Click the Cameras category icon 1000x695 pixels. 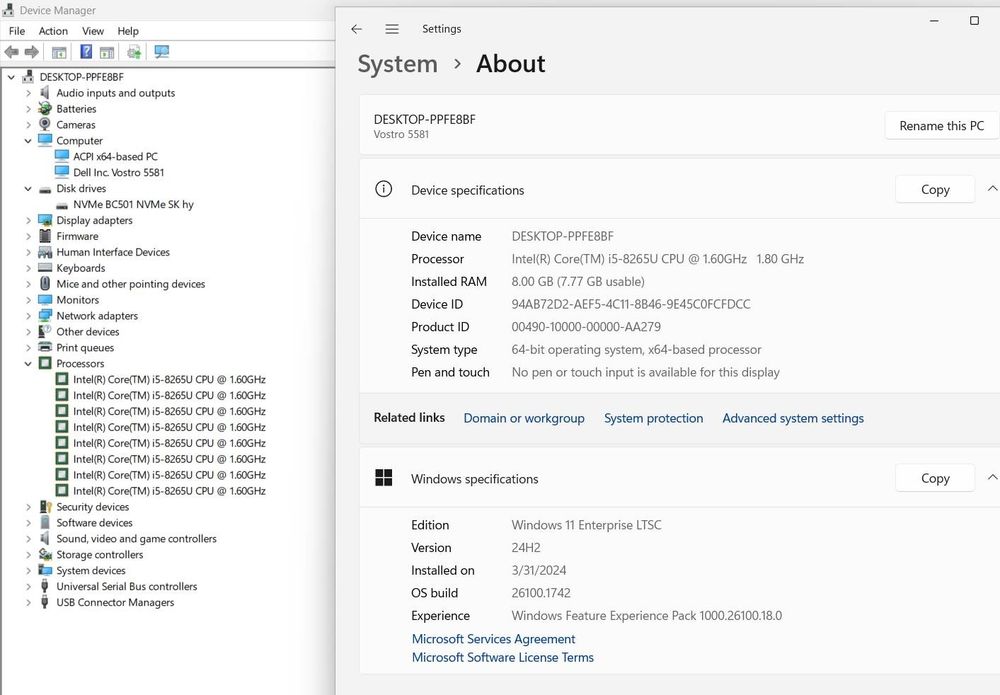(45, 124)
